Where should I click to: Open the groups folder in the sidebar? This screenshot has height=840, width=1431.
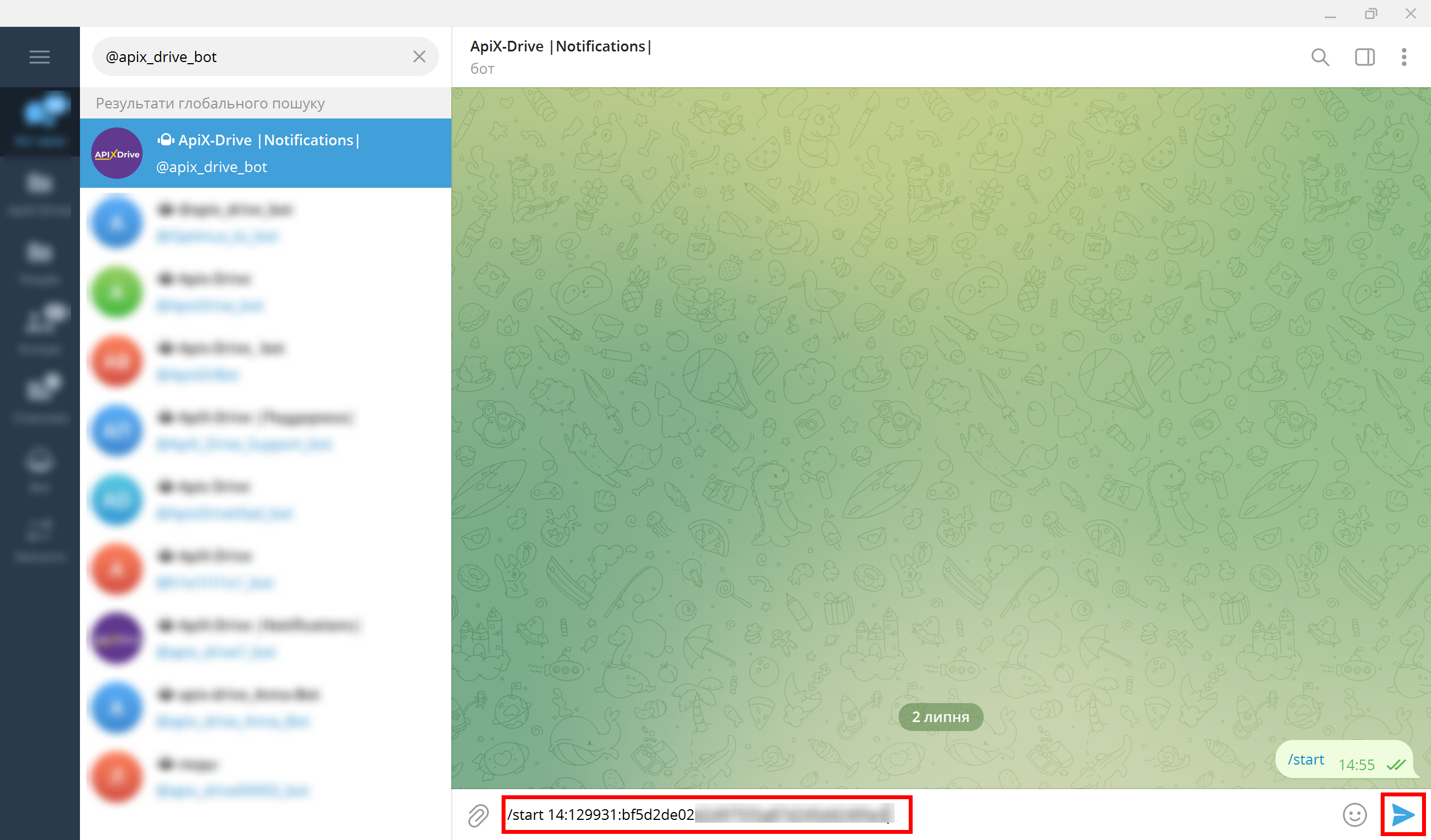pos(40,330)
